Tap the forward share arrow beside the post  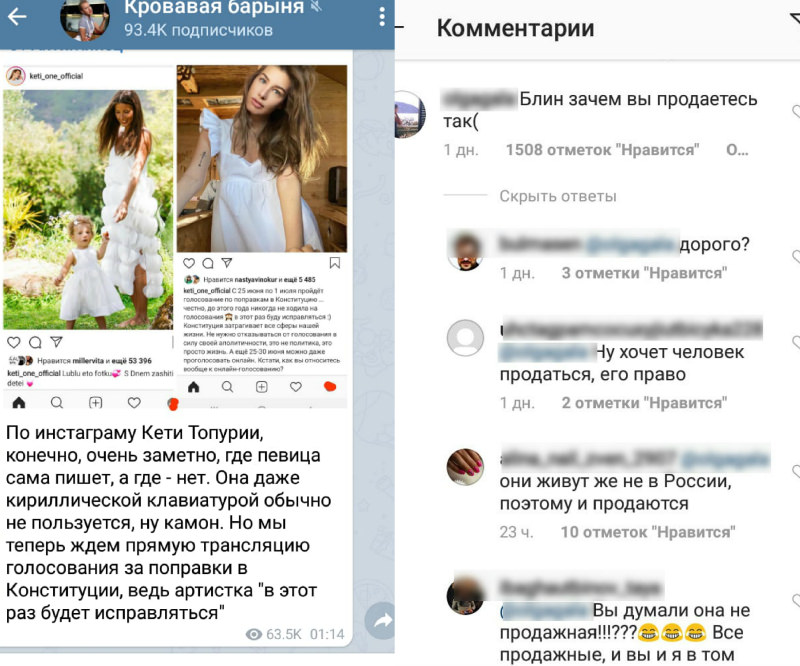coord(381,621)
